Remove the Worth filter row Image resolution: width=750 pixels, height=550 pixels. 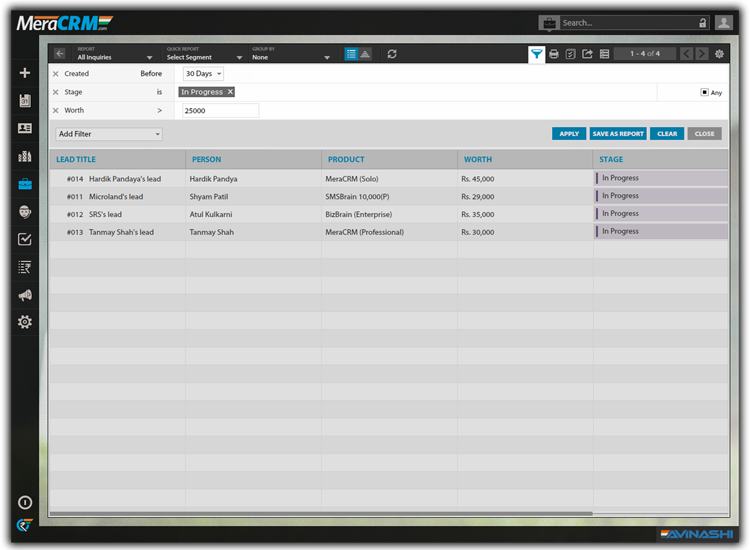pyautogui.click(x=55, y=110)
